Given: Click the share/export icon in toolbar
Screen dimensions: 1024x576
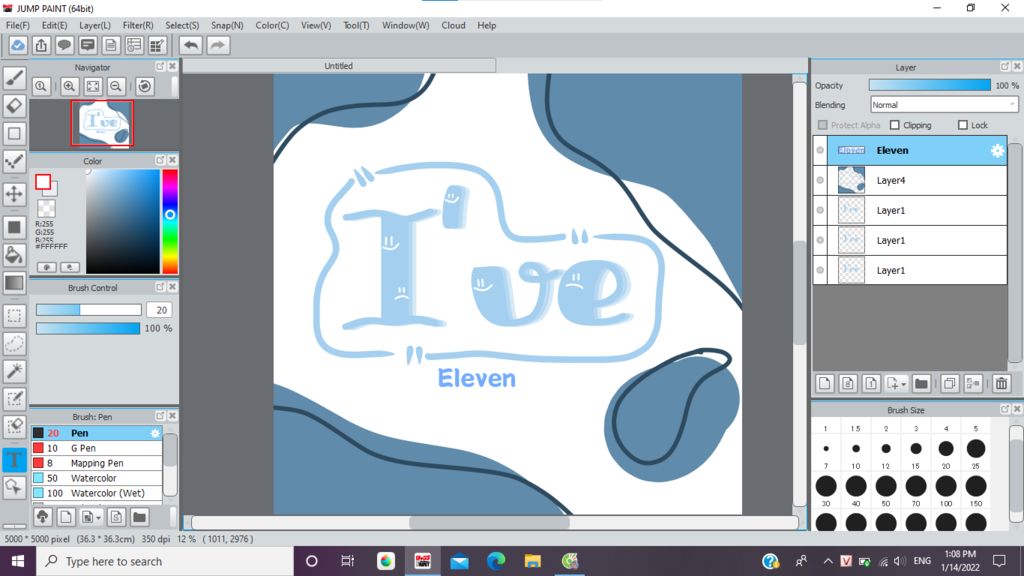Looking at the screenshot, I should pos(41,46).
